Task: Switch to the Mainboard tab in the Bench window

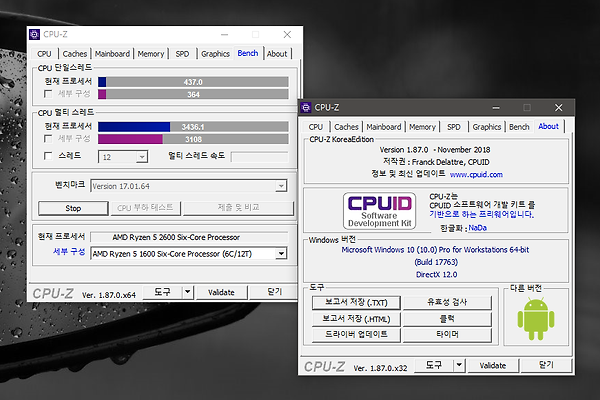Action: point(112,54)
